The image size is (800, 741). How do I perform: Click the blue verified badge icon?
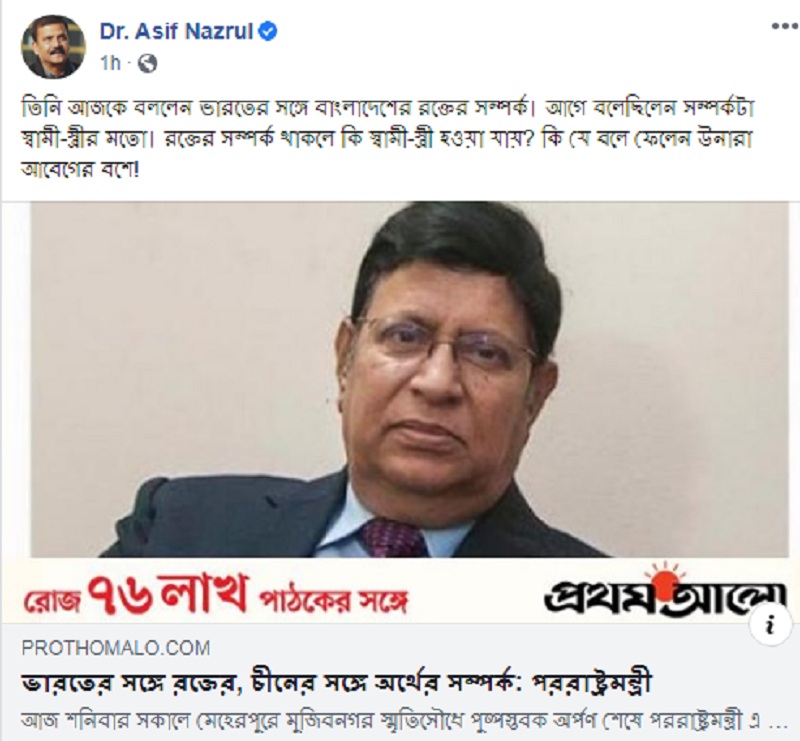tap(268, 32)
